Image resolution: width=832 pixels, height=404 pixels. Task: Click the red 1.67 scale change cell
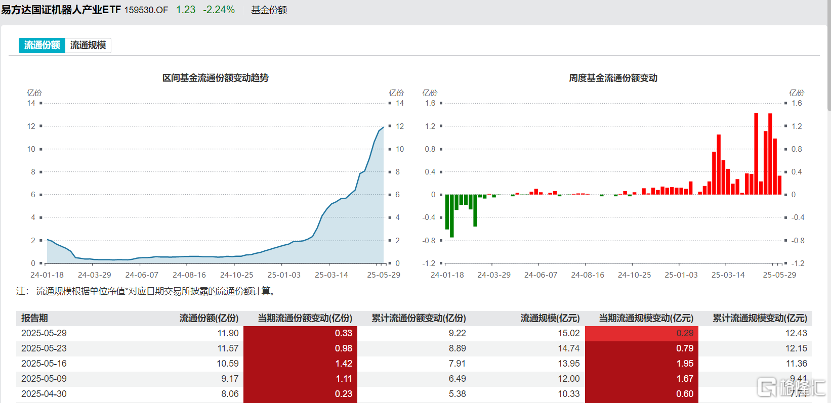click(x=642, y=380)
